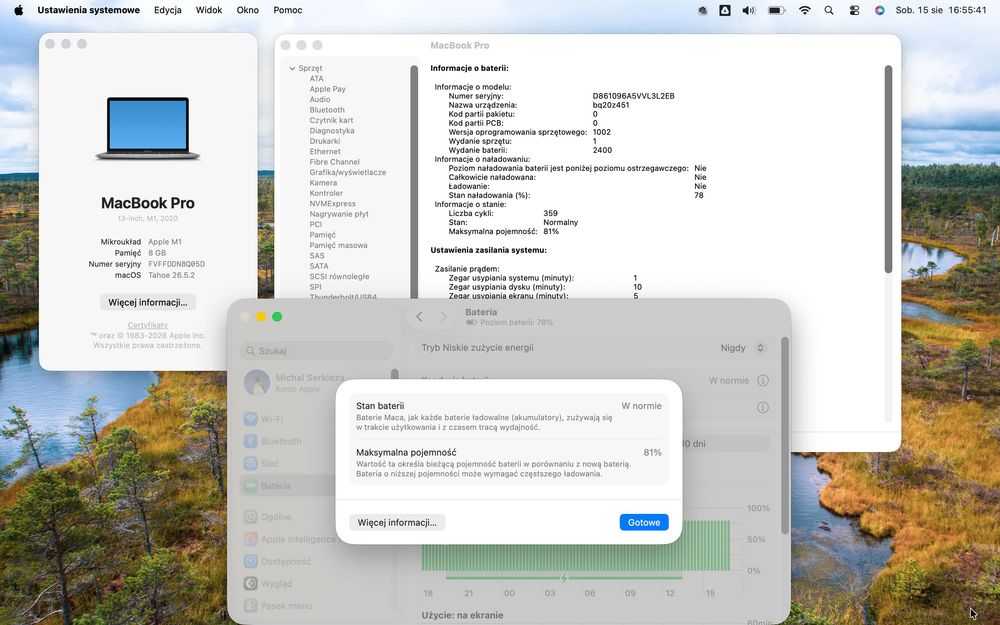
Task: Select PCI in hardware list
Action: click(316, 224)
